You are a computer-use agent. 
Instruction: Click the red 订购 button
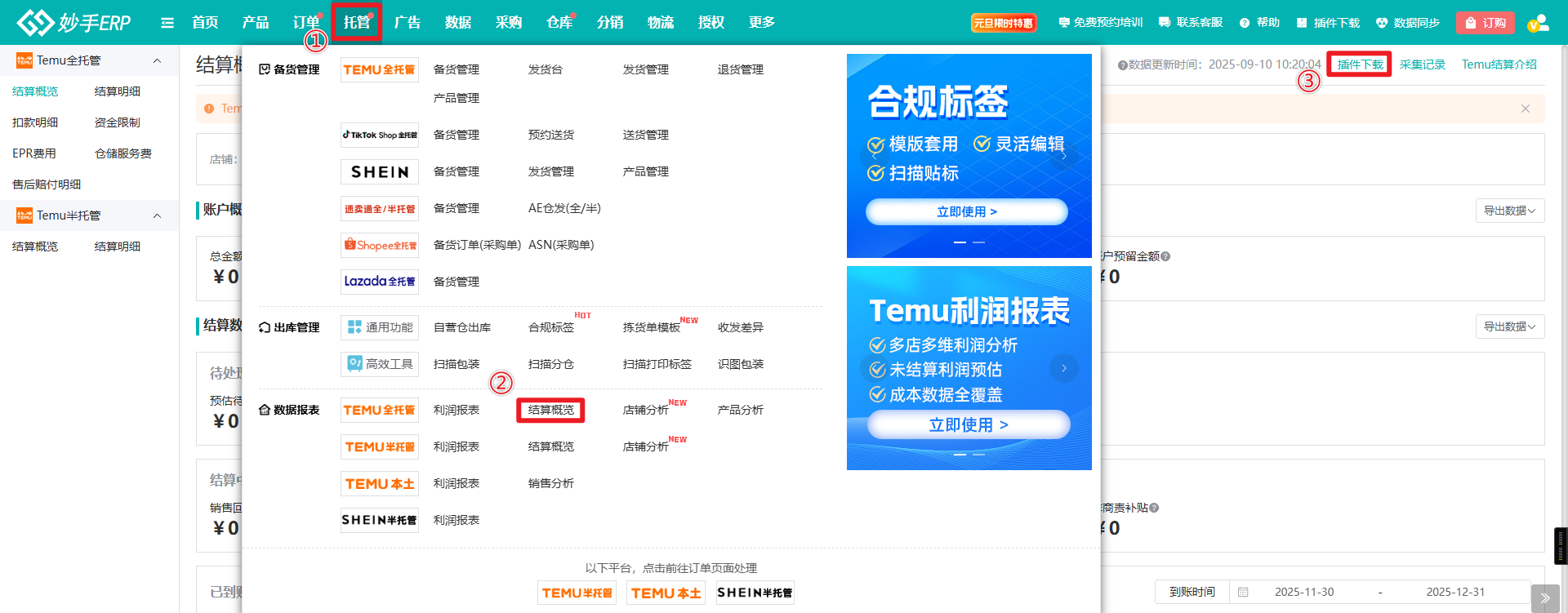click(x=1486, y=23)
